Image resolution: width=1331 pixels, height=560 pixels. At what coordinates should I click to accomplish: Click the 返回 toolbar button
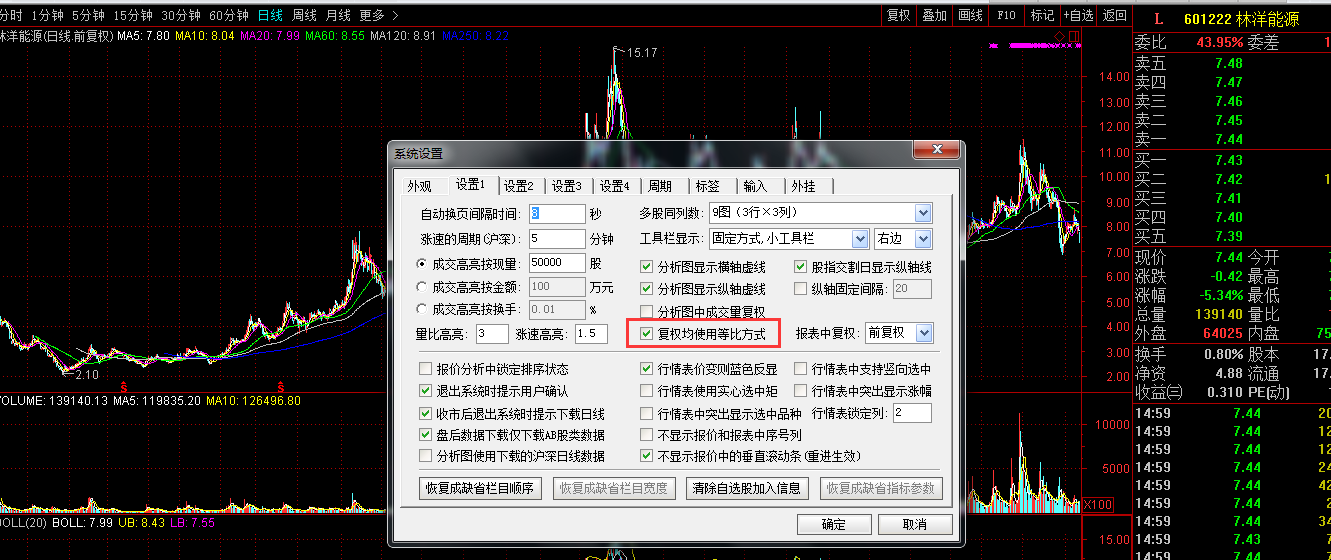[1114, 15]
